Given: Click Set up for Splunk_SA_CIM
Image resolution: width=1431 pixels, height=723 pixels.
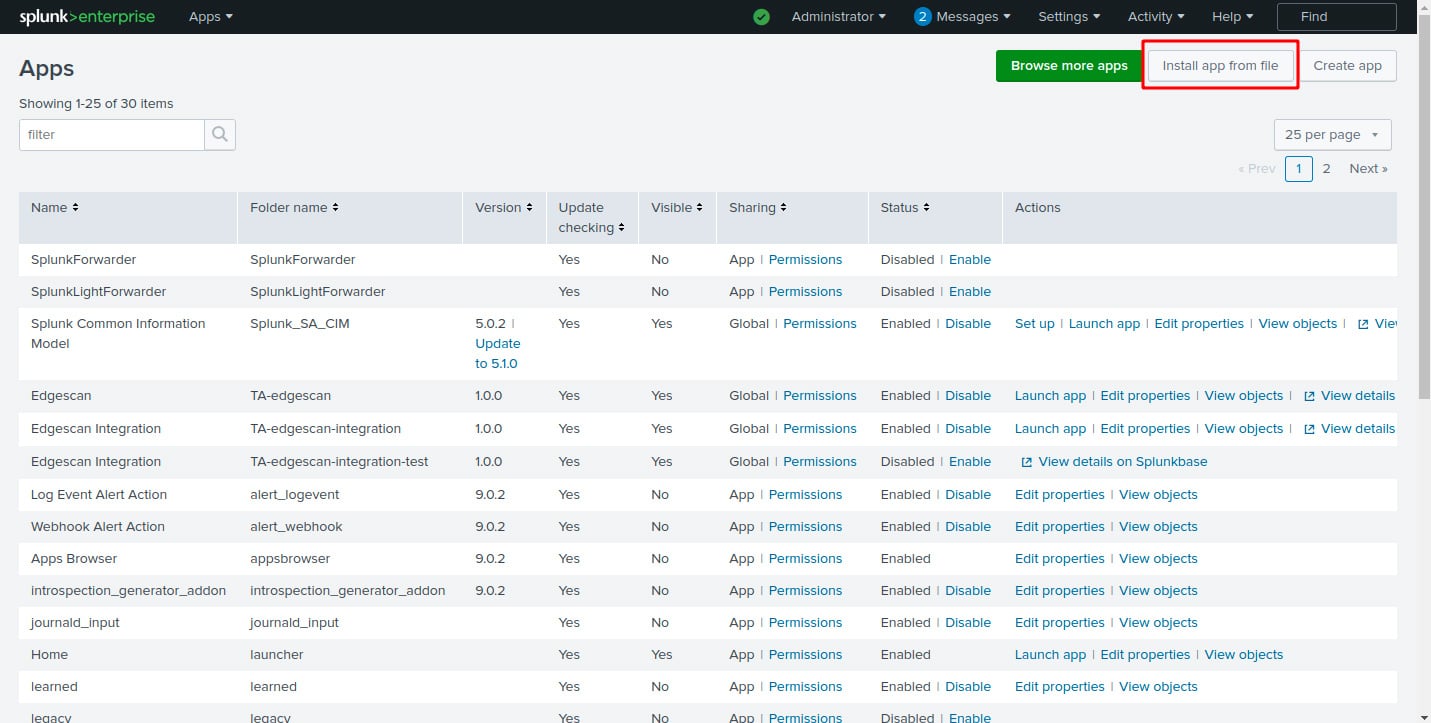Looking at the screenshot, I should [x=1034, y=324].
